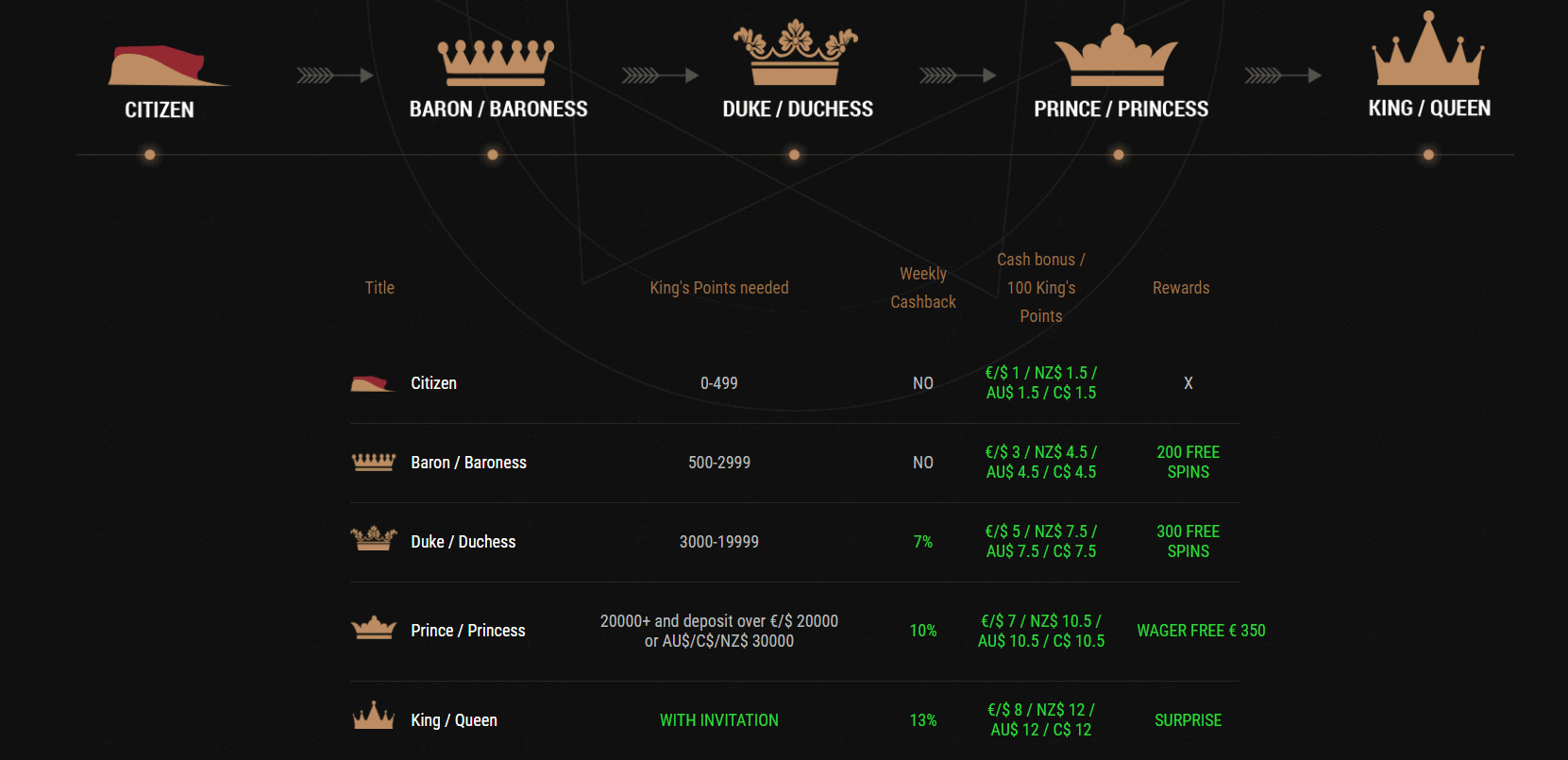This screenshot has width=1568, height=760.
Task: Click the SURPRISE reward text
Action: (1188, 720)
